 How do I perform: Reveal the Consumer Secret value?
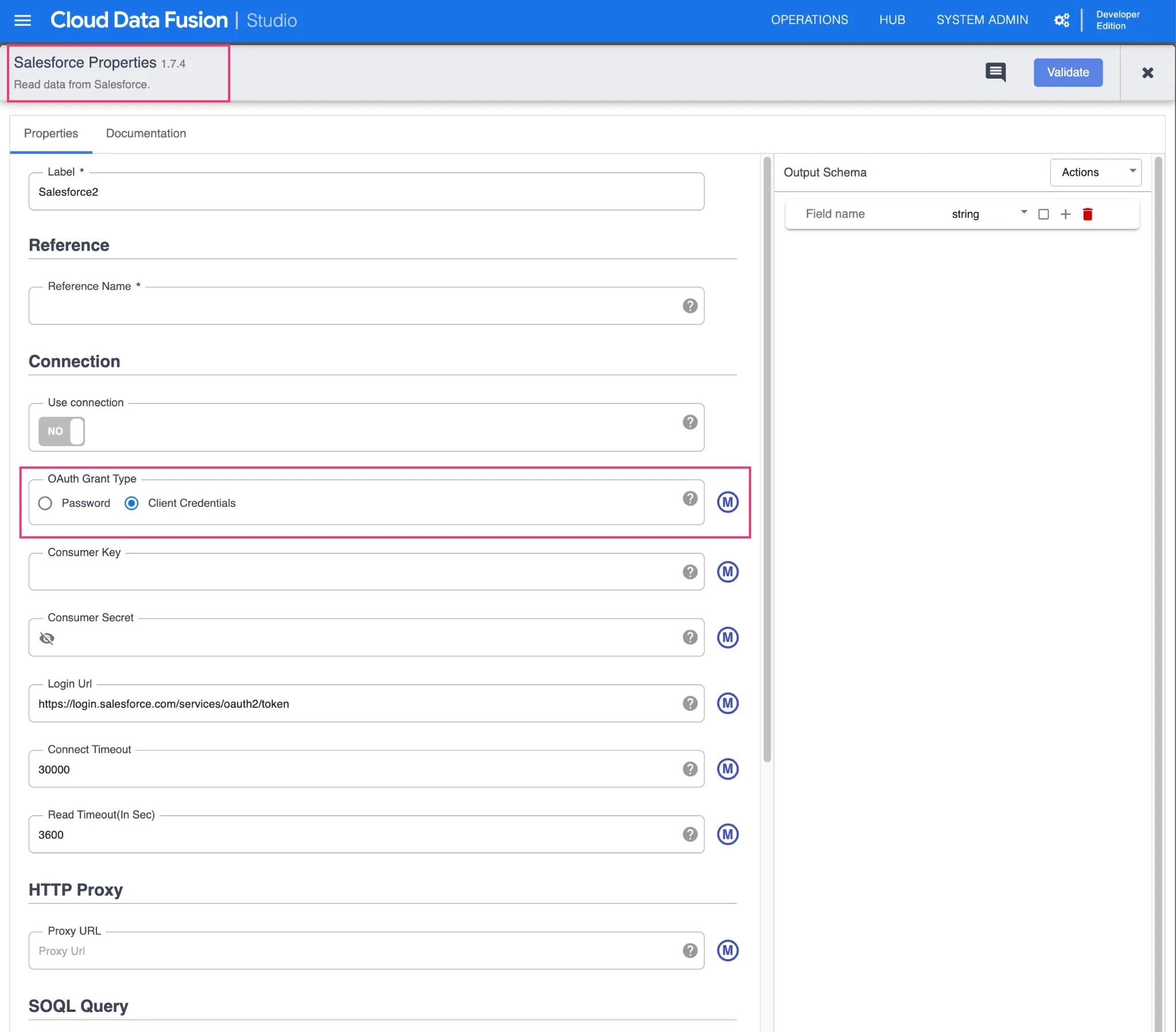pos(47,638)
